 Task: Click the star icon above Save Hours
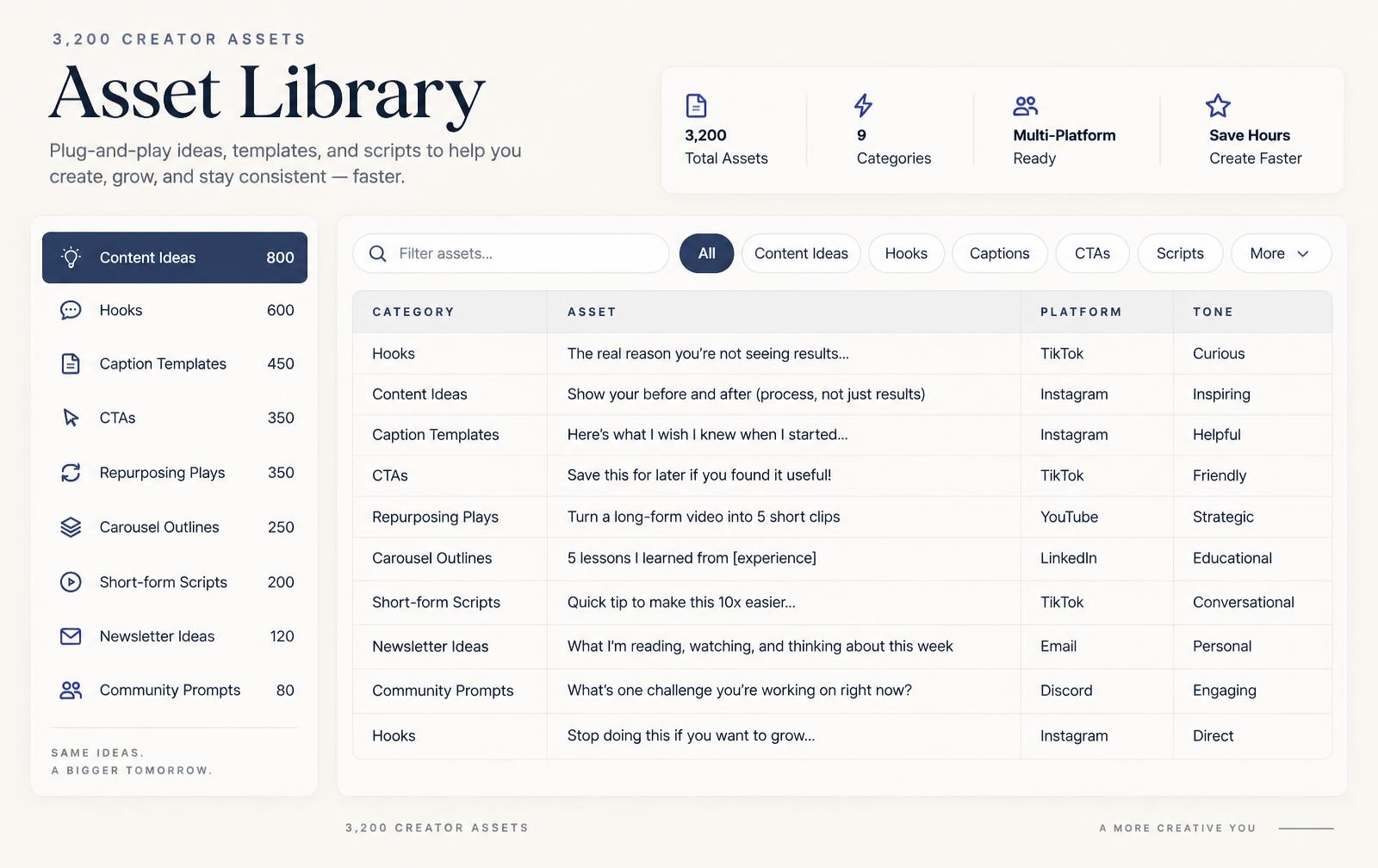[x=1218, y=106]
